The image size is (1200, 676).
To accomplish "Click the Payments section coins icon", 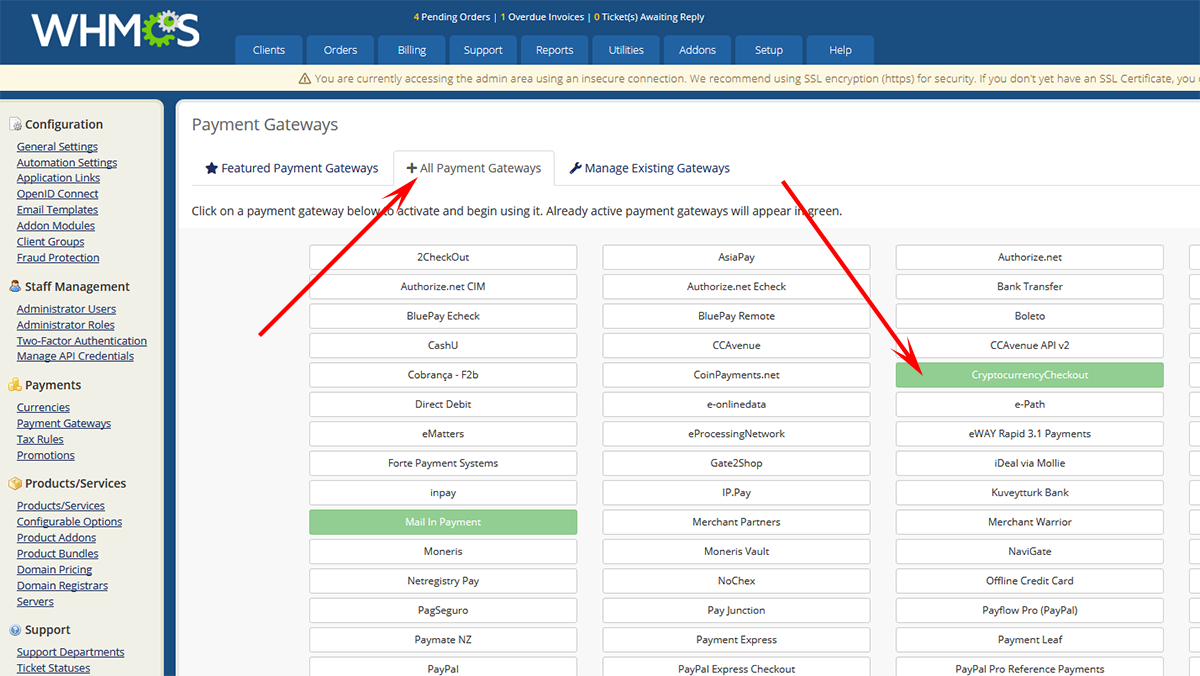I will click(x=15, y=385).
